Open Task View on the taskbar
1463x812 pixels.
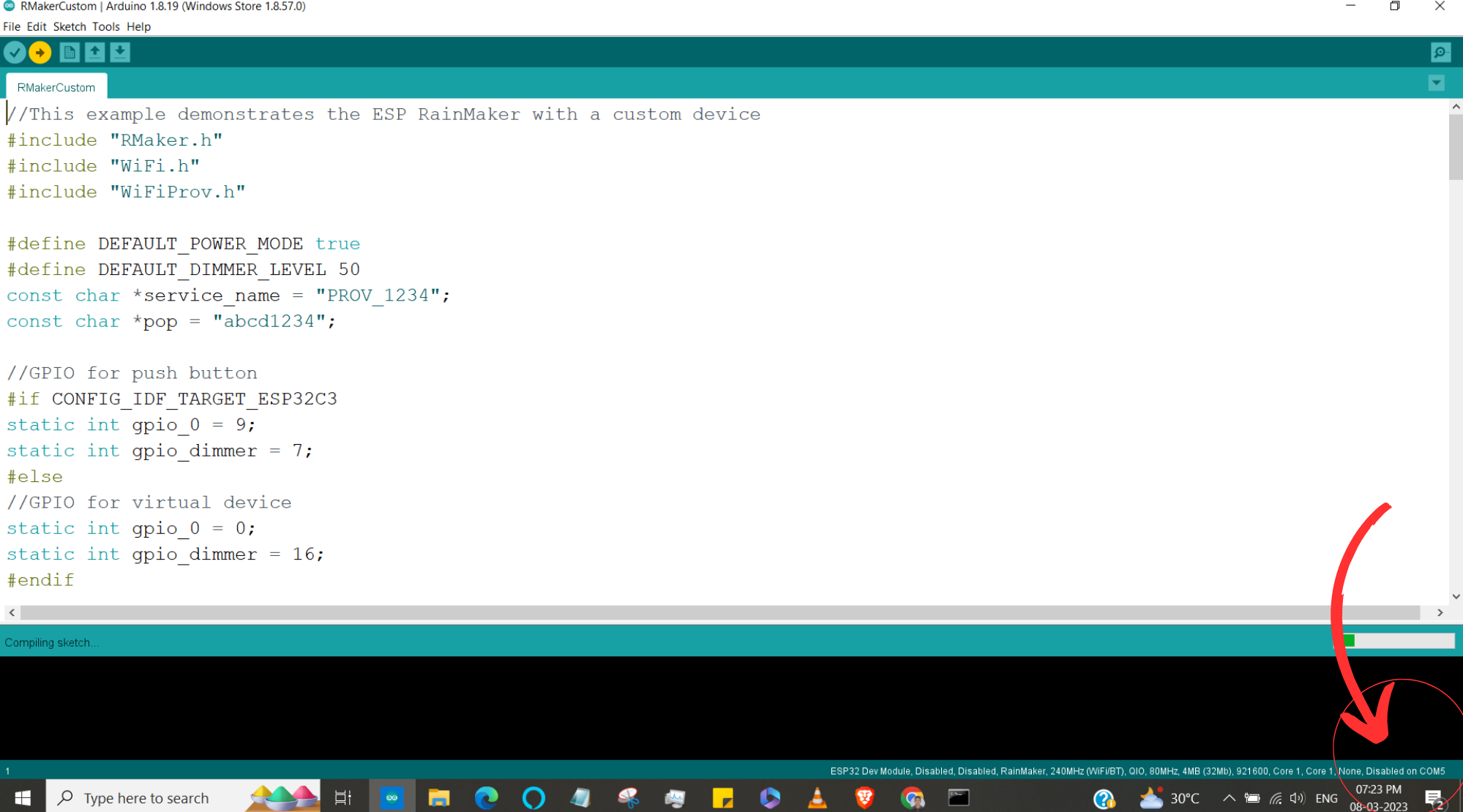[x=343, y=797]
